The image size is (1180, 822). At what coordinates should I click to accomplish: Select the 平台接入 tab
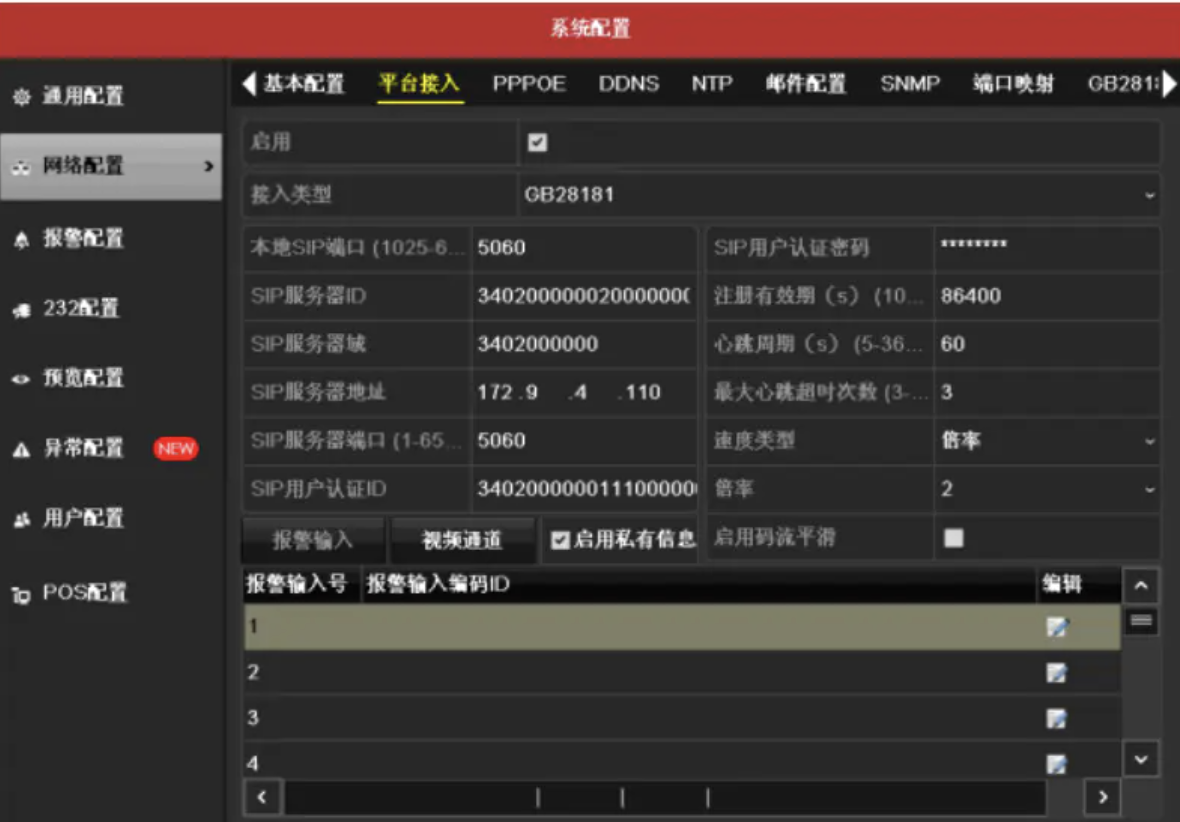click(x=419, y=84)
